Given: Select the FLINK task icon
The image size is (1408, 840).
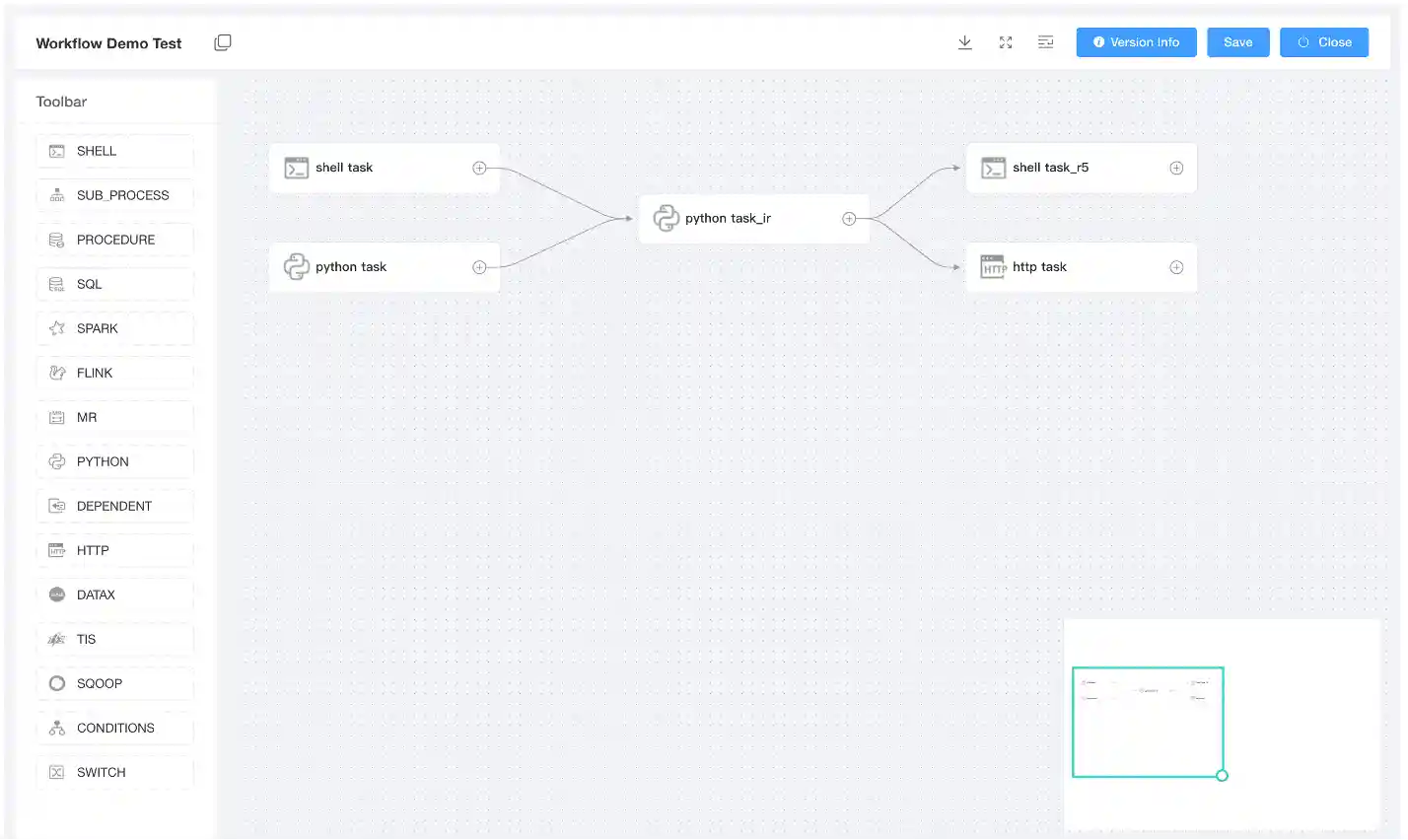Looking at the screenshot, I should [x=58, y=373].
